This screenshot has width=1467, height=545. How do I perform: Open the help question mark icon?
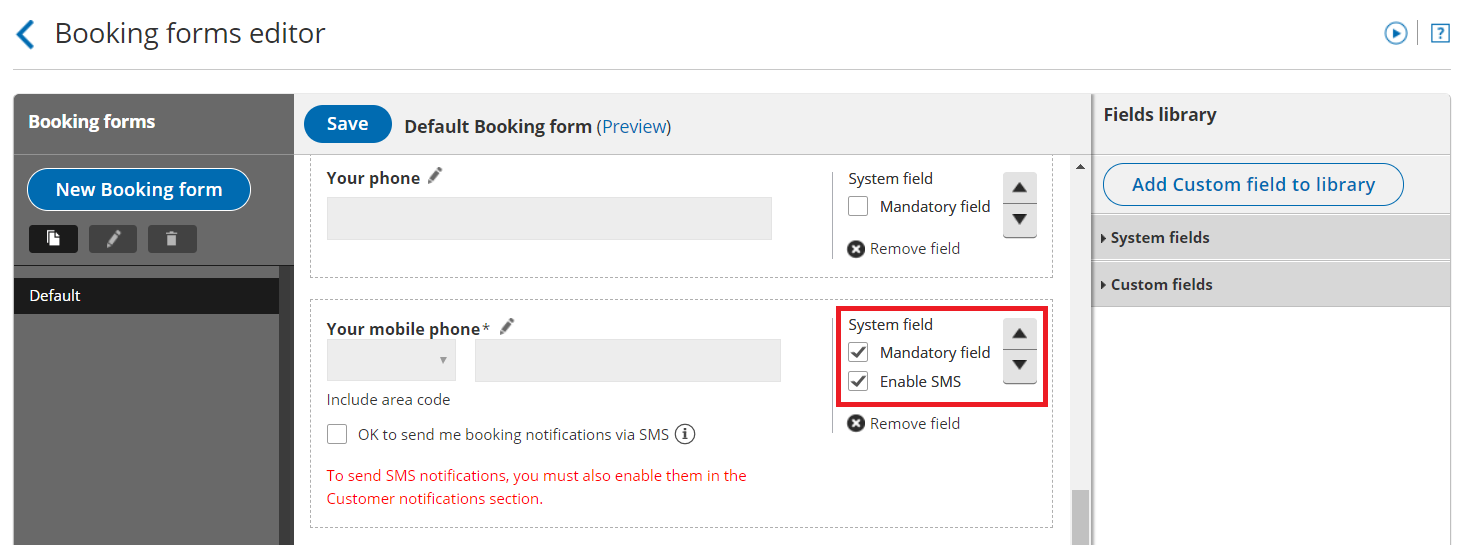tap(1440, 33)
